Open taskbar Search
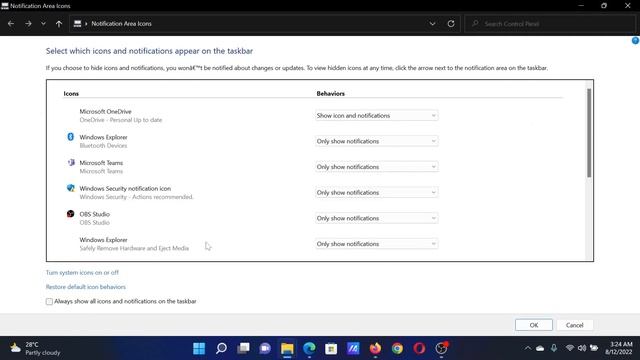This screenshot has height=360, width=640. click(221, 348)
